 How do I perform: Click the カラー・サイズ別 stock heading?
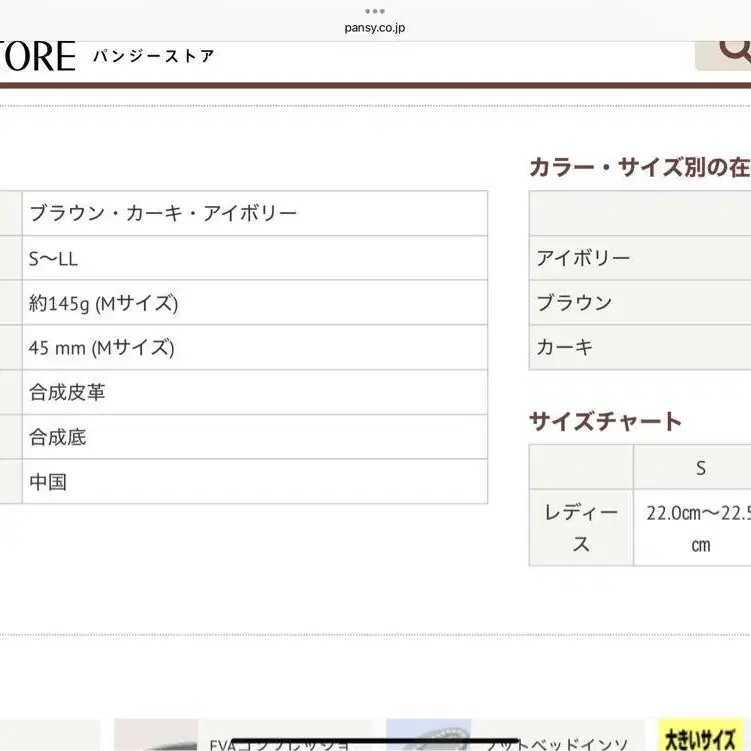coord(640,168)
